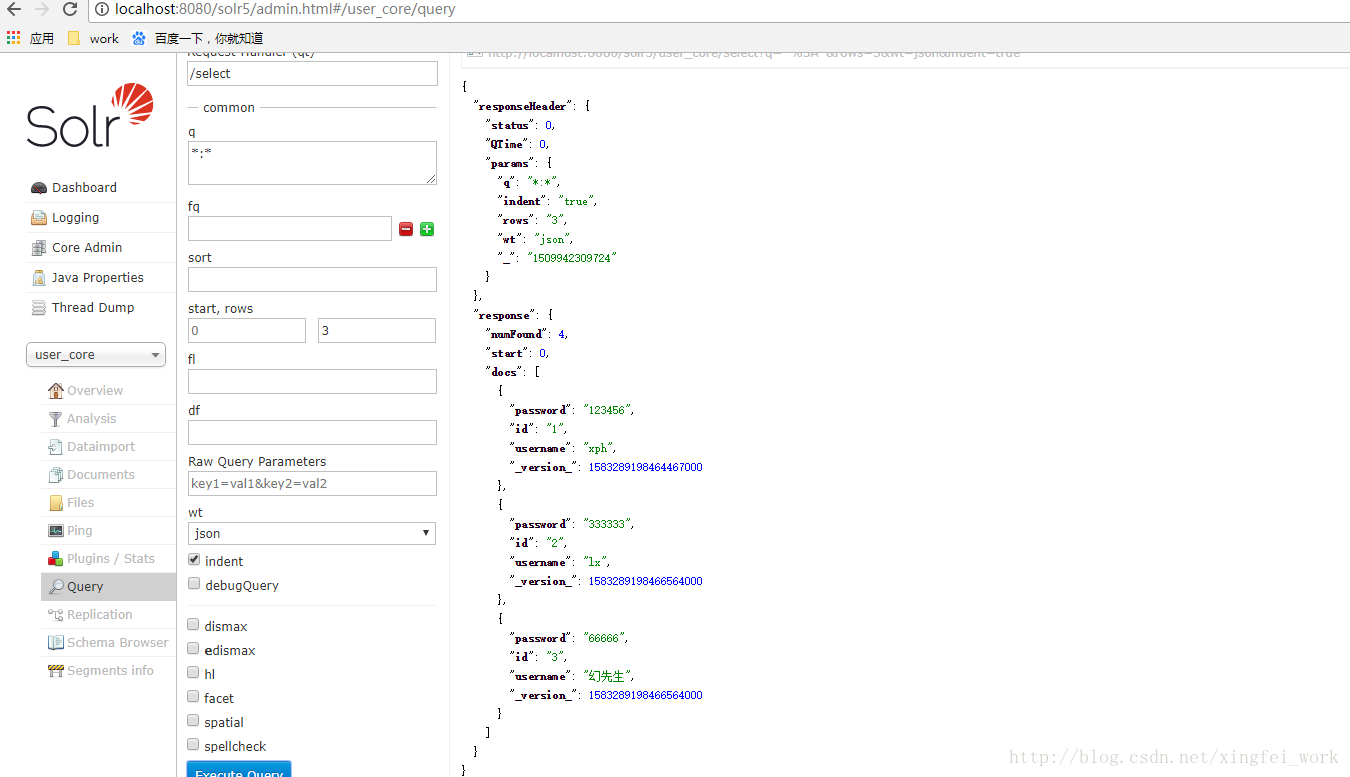1350x777 pixels.
Task: Click the Execute Query button
Action: [239, 769]
